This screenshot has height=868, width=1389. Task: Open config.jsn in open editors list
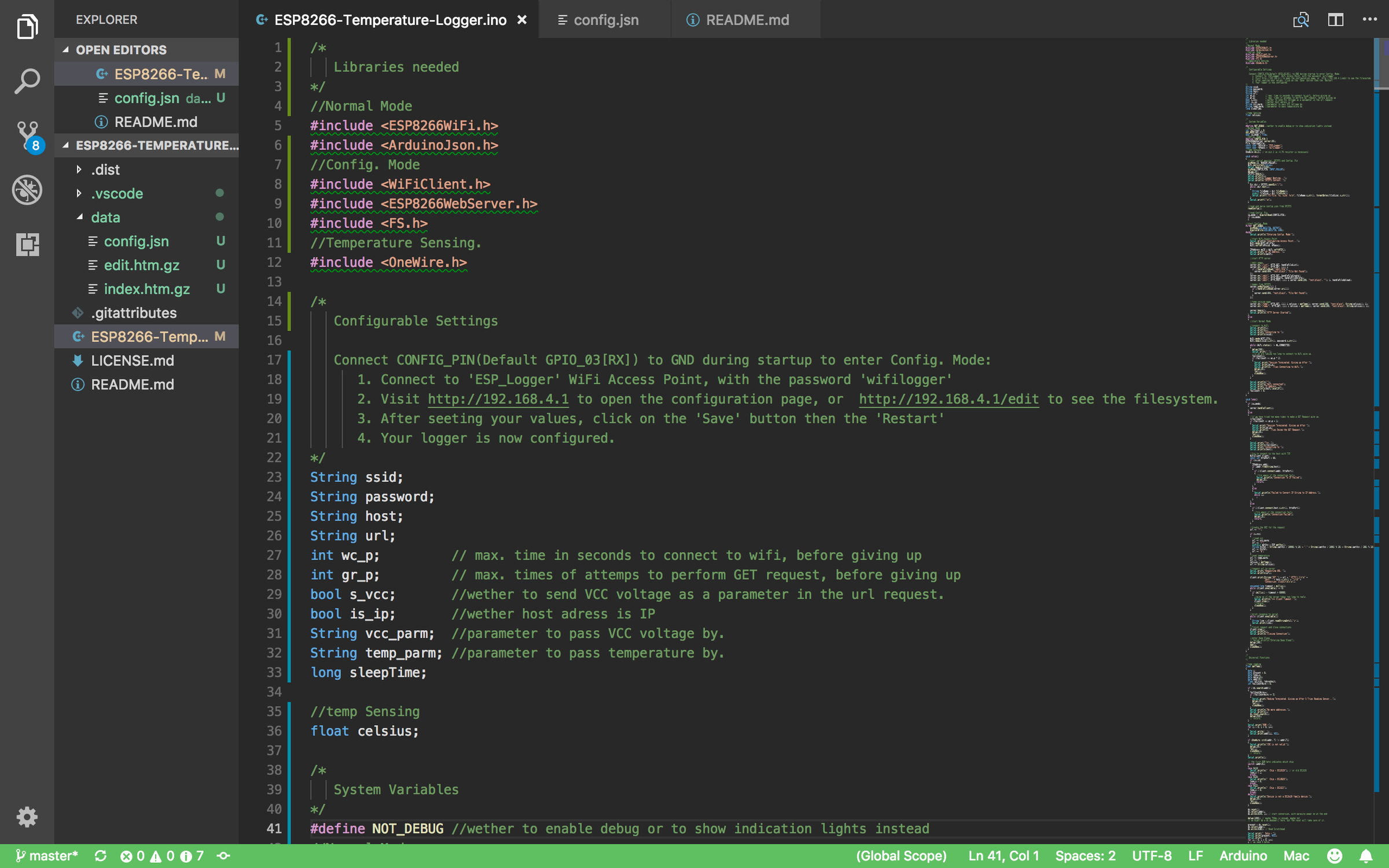pyautogui.click(x=146, y=98)
